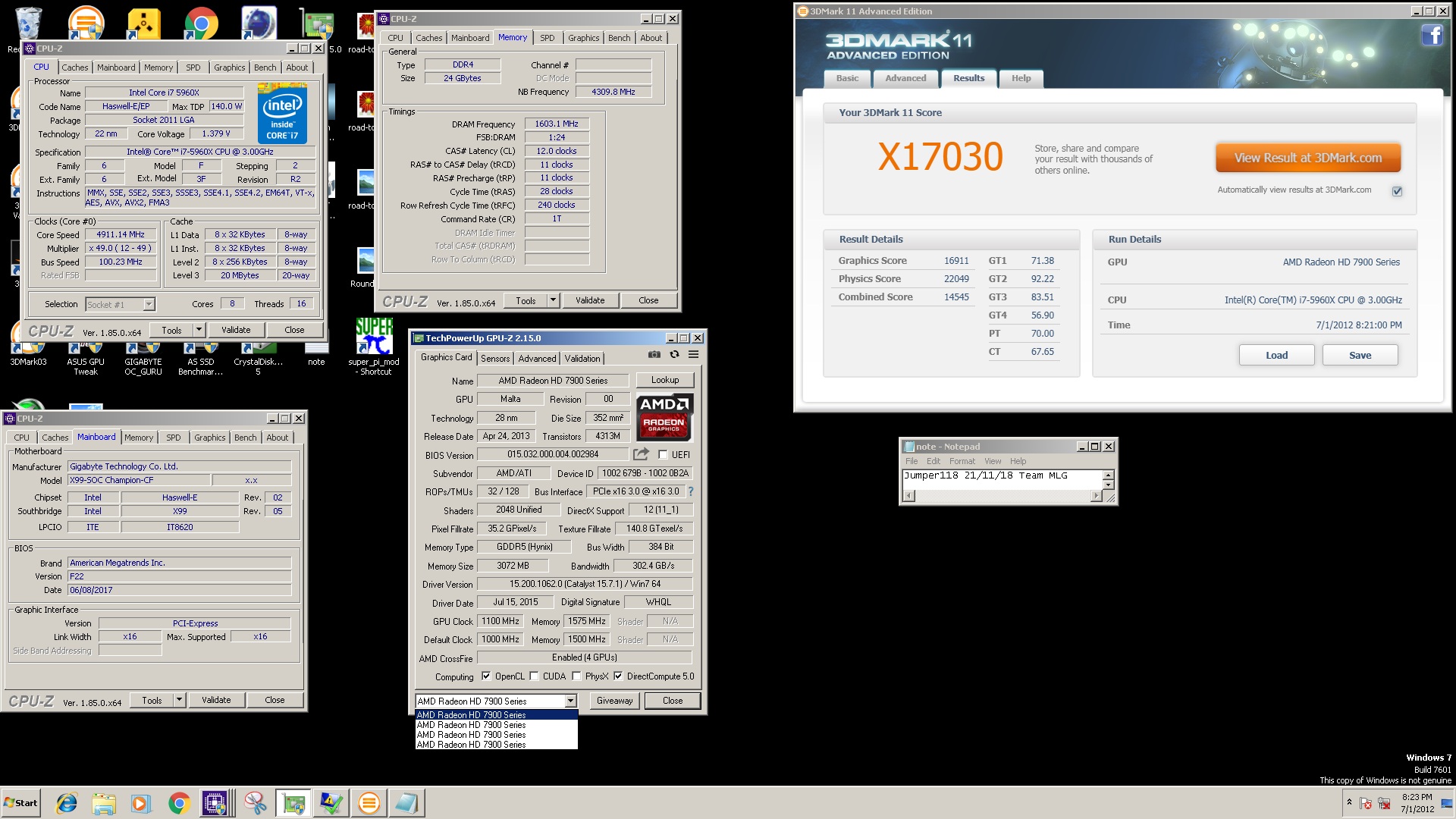Open the Start menu
This screenshot has height=819, width=1456.
click(x=20, y=803)
